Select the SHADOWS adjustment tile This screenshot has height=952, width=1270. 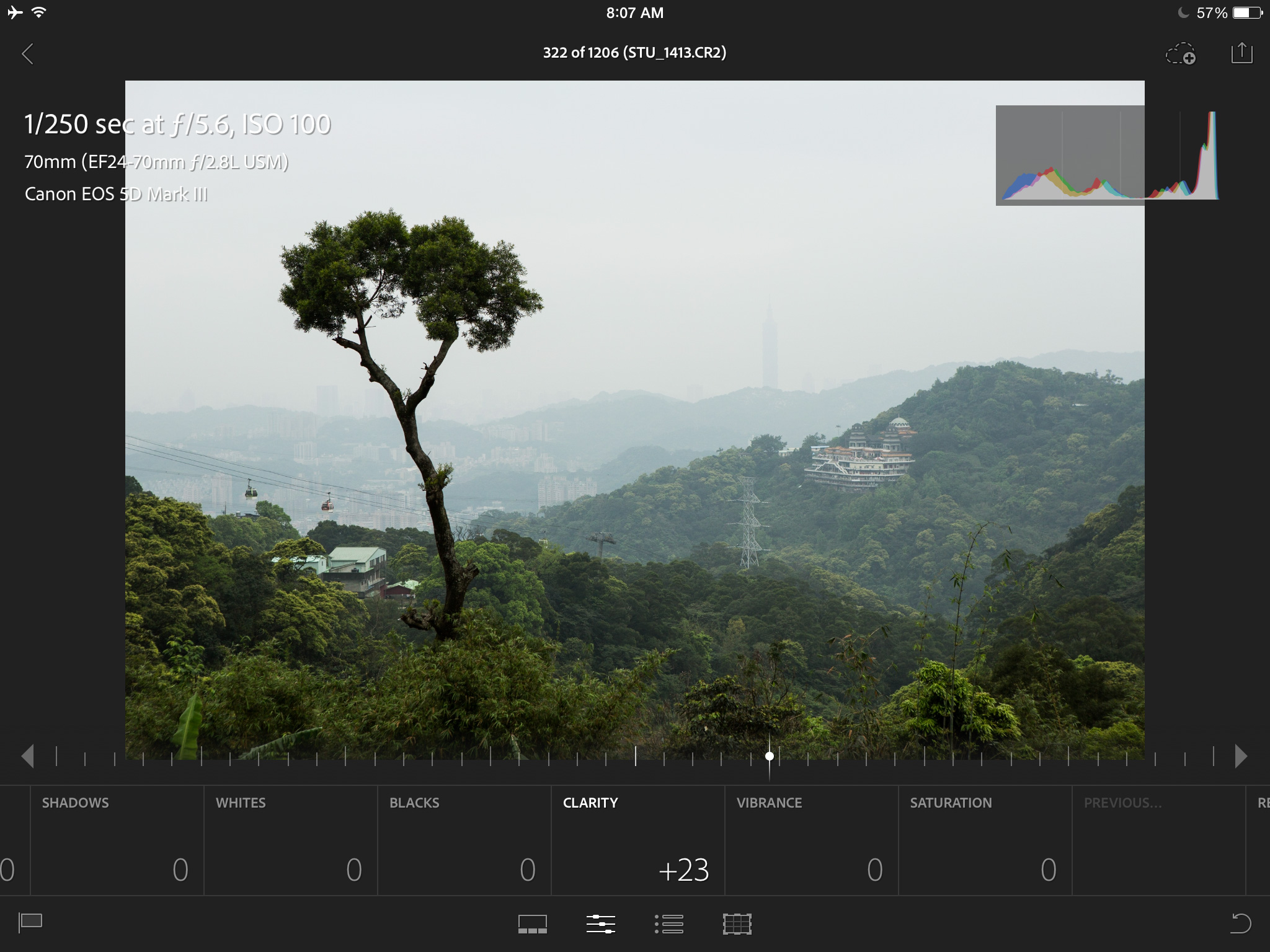[117, 840]
